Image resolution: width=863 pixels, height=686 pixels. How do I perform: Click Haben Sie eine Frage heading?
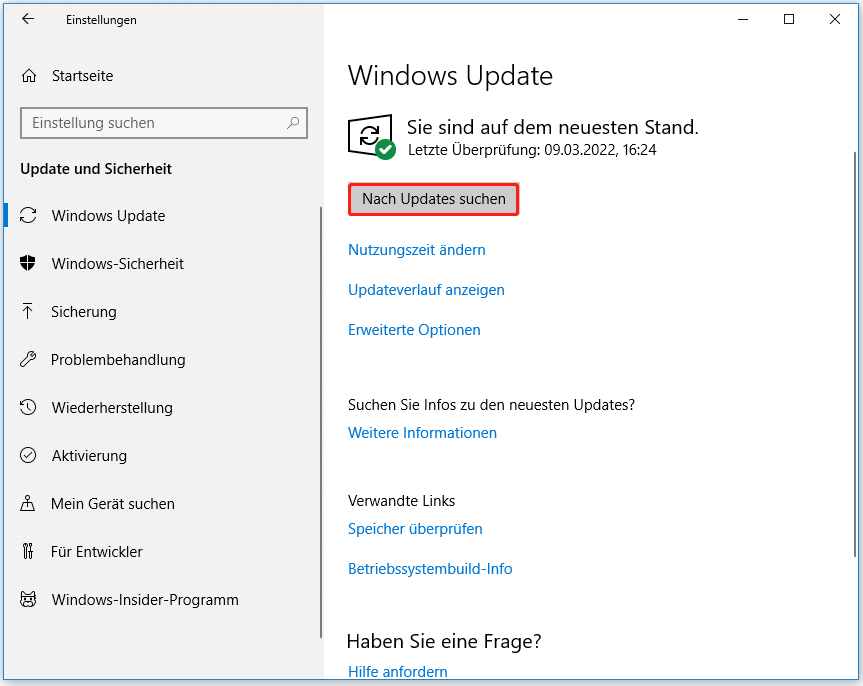coord(444,641)
